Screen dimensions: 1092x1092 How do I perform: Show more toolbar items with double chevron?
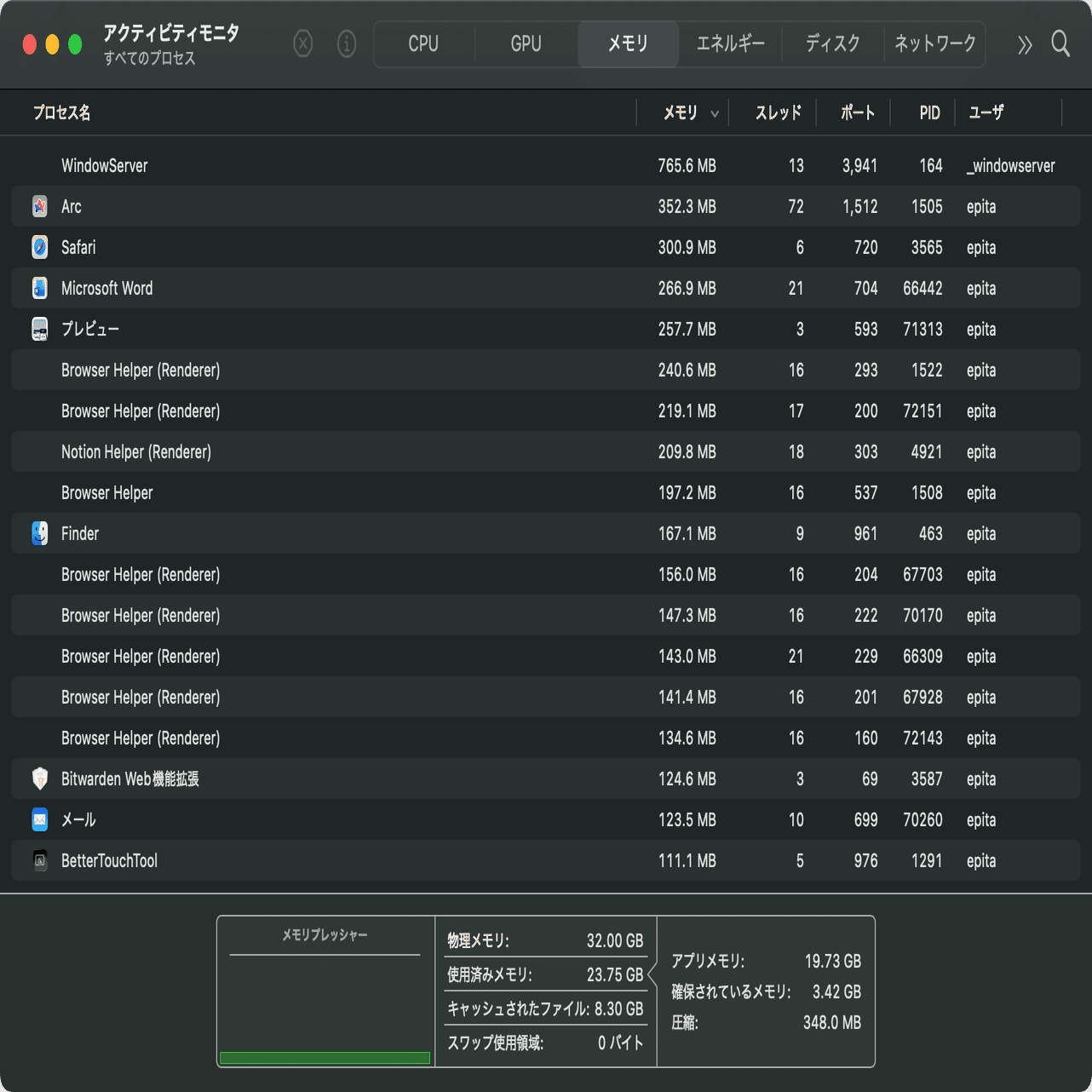click(x=1025, y=44)
